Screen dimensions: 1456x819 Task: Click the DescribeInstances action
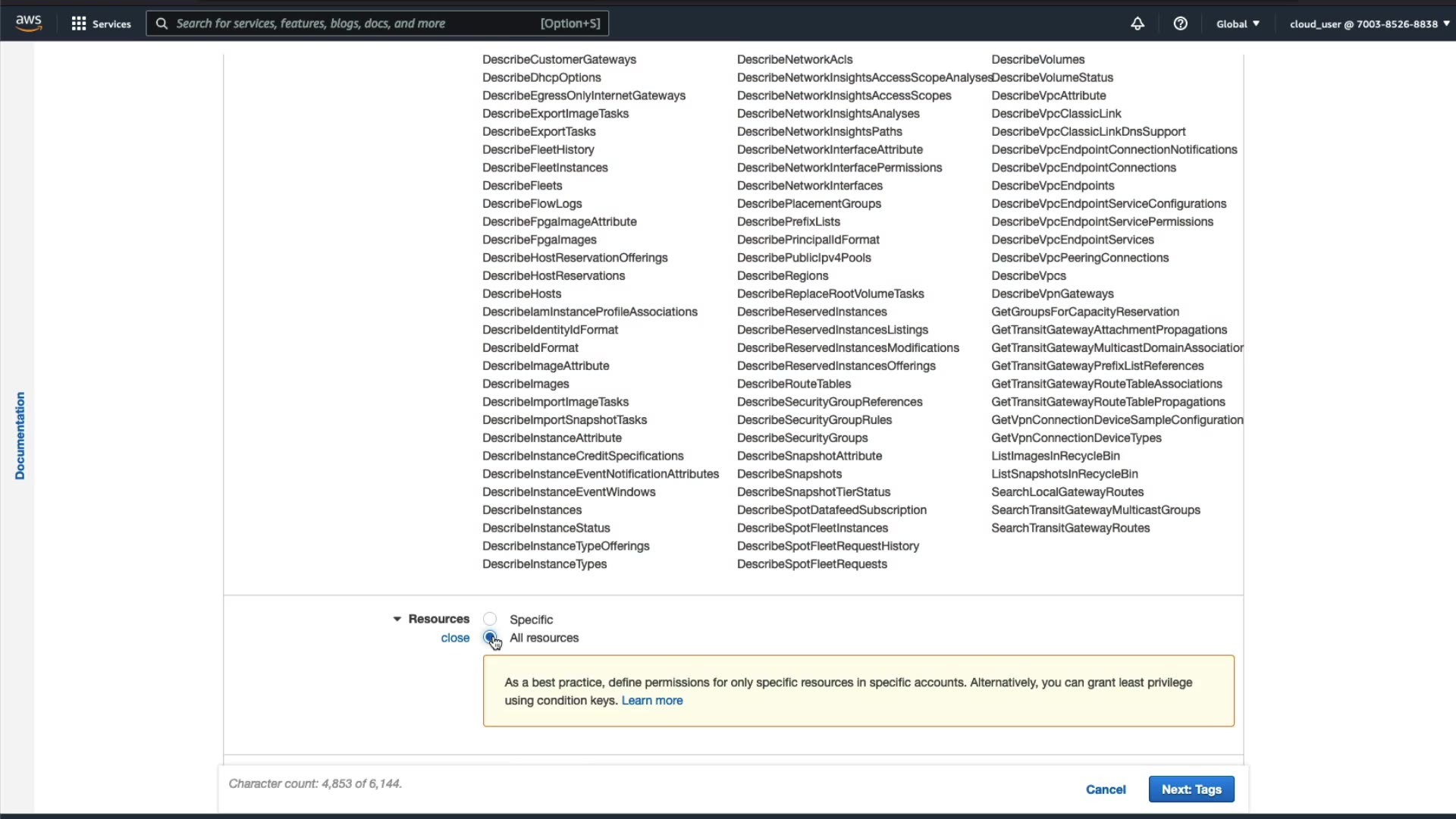coord(532,510)
